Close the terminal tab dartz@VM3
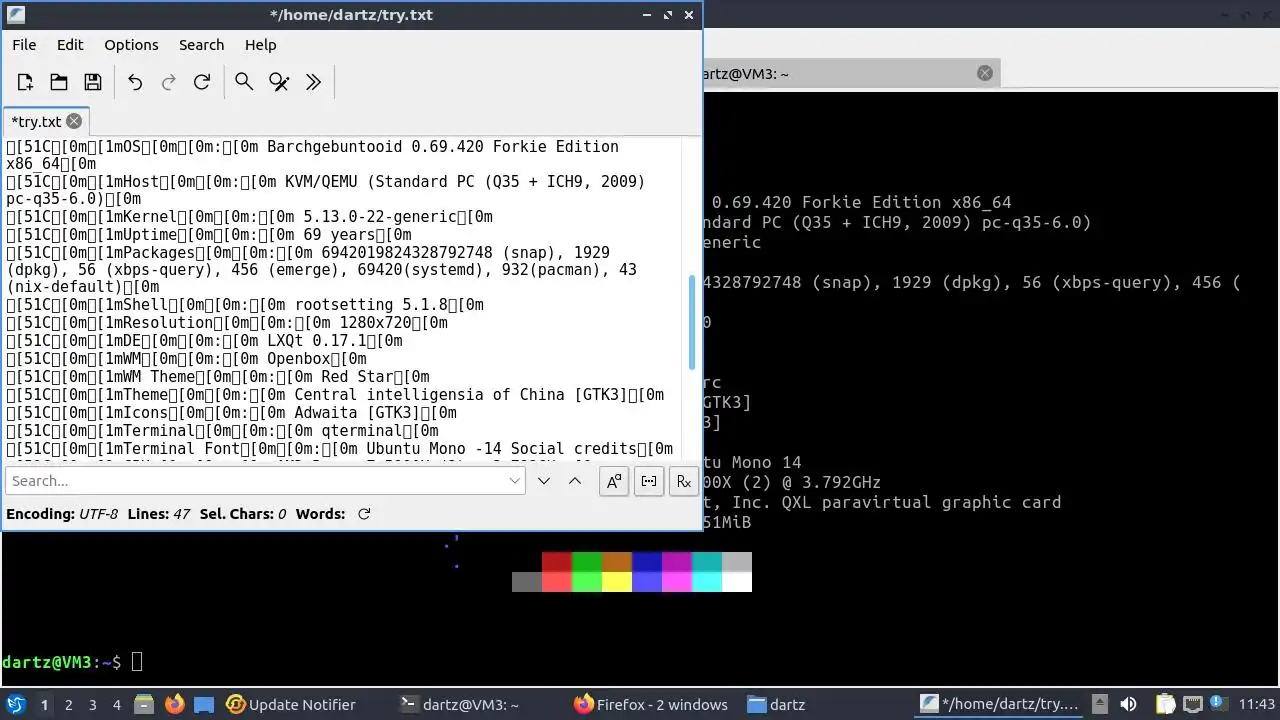This screenshot has width=1280, height=720. 985,73
